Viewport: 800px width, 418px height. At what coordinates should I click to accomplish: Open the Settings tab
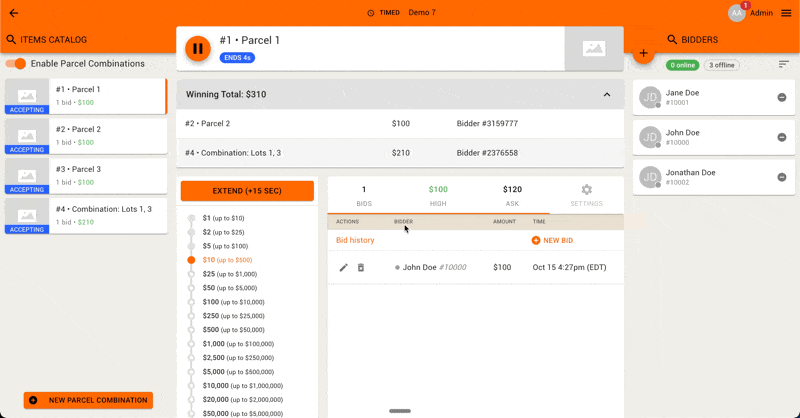(586, 195)
